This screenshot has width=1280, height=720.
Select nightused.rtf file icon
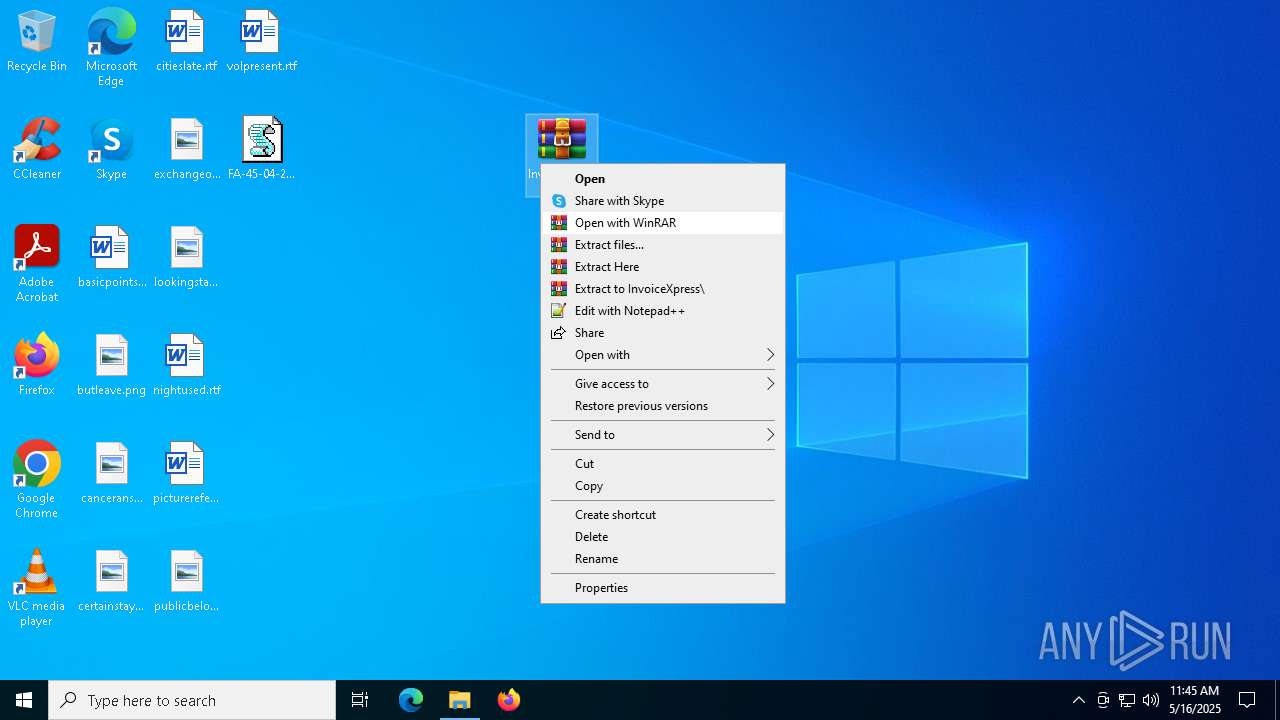click(187, 366)
